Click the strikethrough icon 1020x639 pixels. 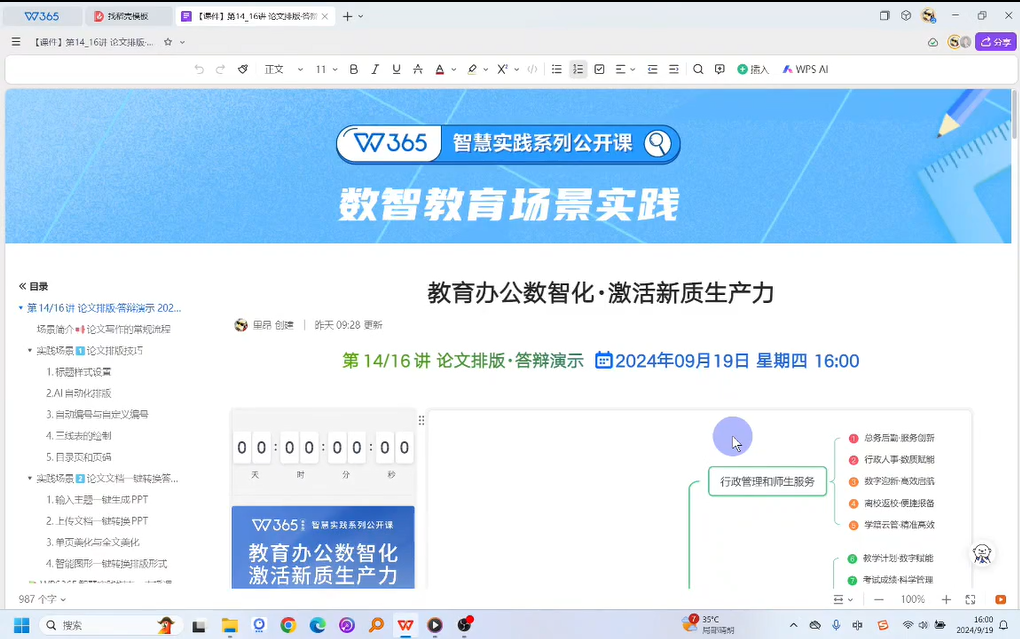(x=418, y=70)
